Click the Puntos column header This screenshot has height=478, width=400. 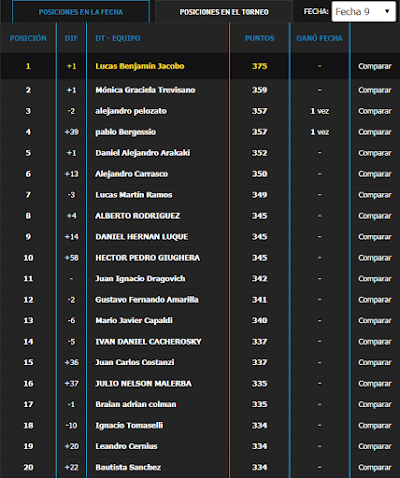[x=259, y=38]
